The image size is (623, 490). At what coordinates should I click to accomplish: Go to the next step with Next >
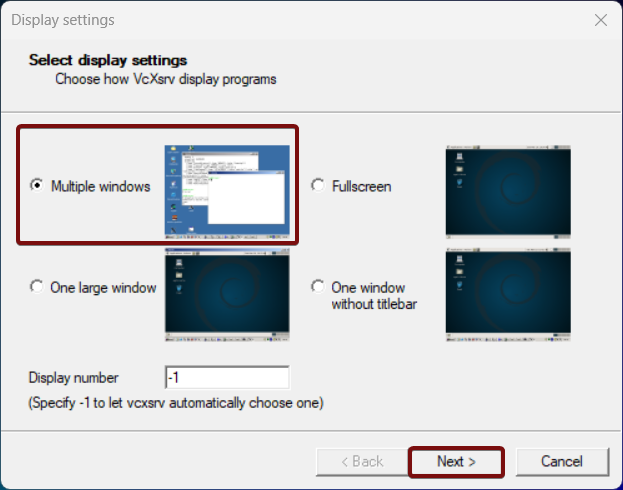(x=457, y=462)
